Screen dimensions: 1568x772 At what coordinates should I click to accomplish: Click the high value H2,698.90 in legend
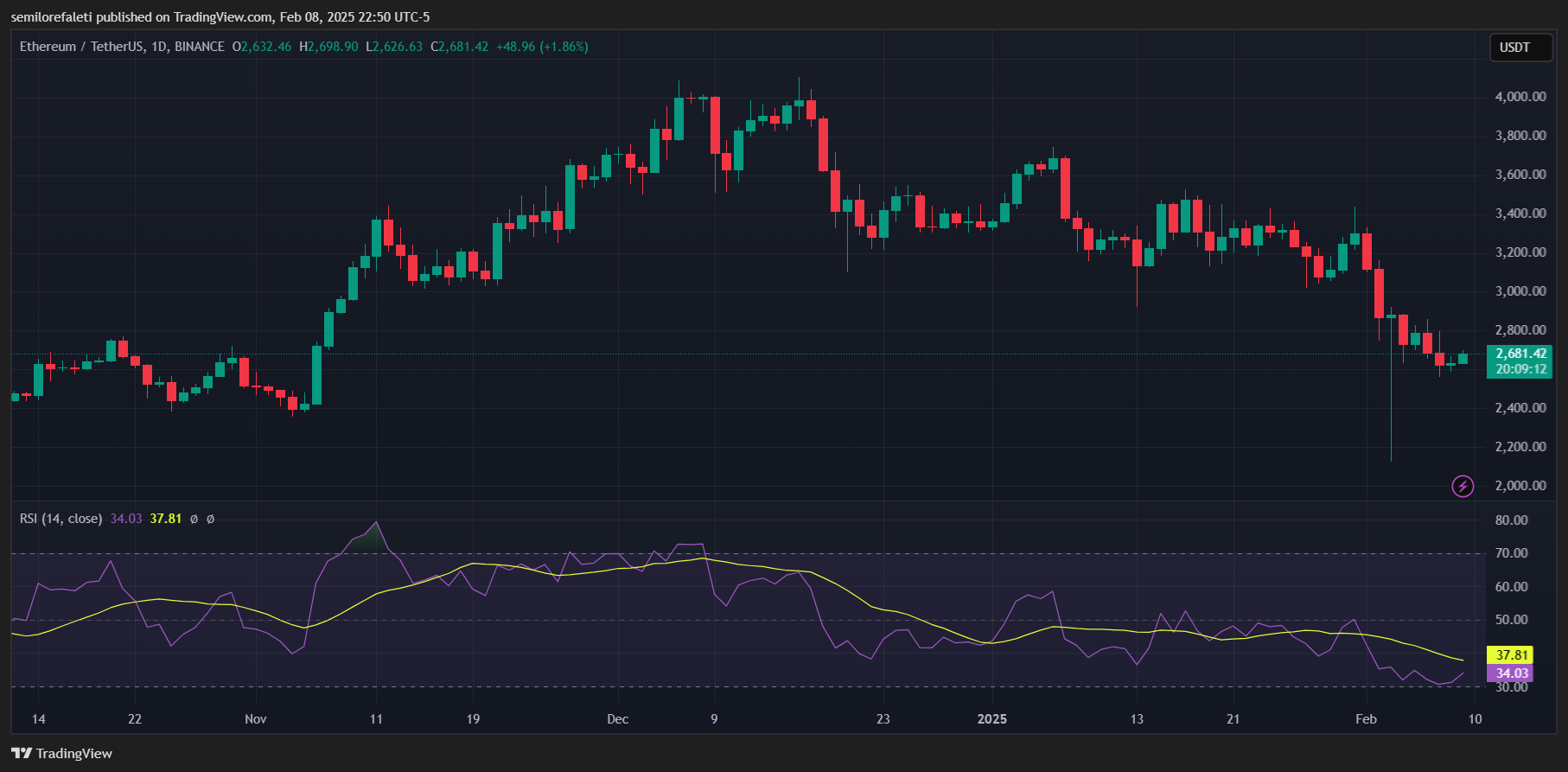[328, 47]
